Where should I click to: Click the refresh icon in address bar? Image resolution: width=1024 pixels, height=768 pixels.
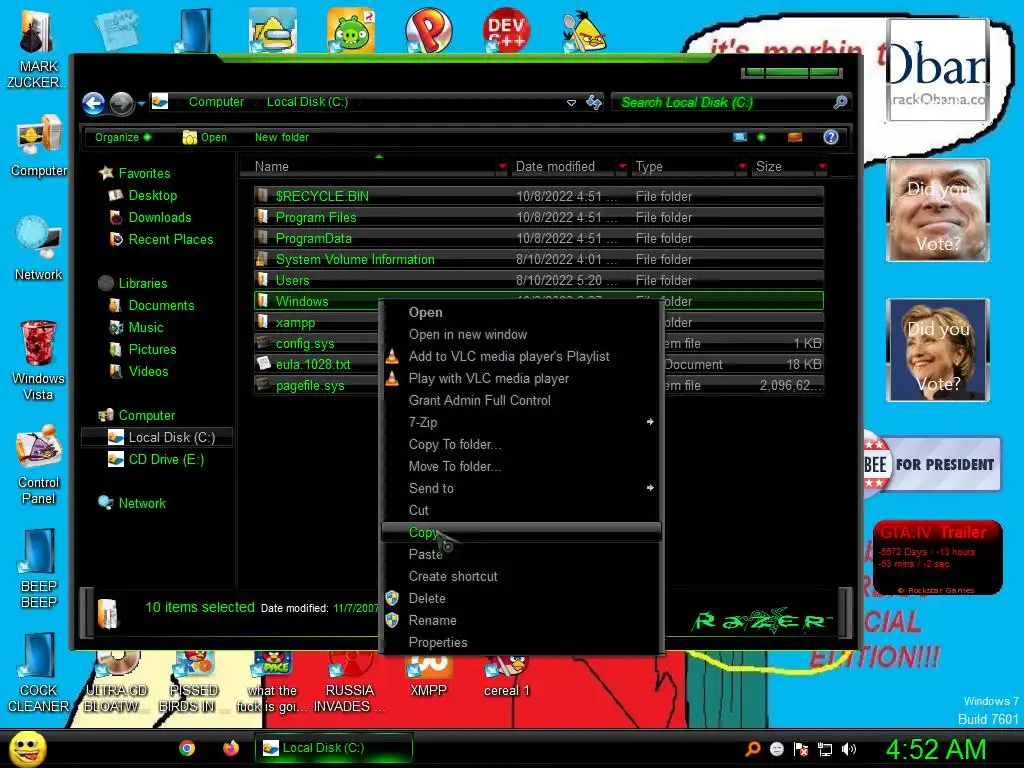(x=594, y=102)
